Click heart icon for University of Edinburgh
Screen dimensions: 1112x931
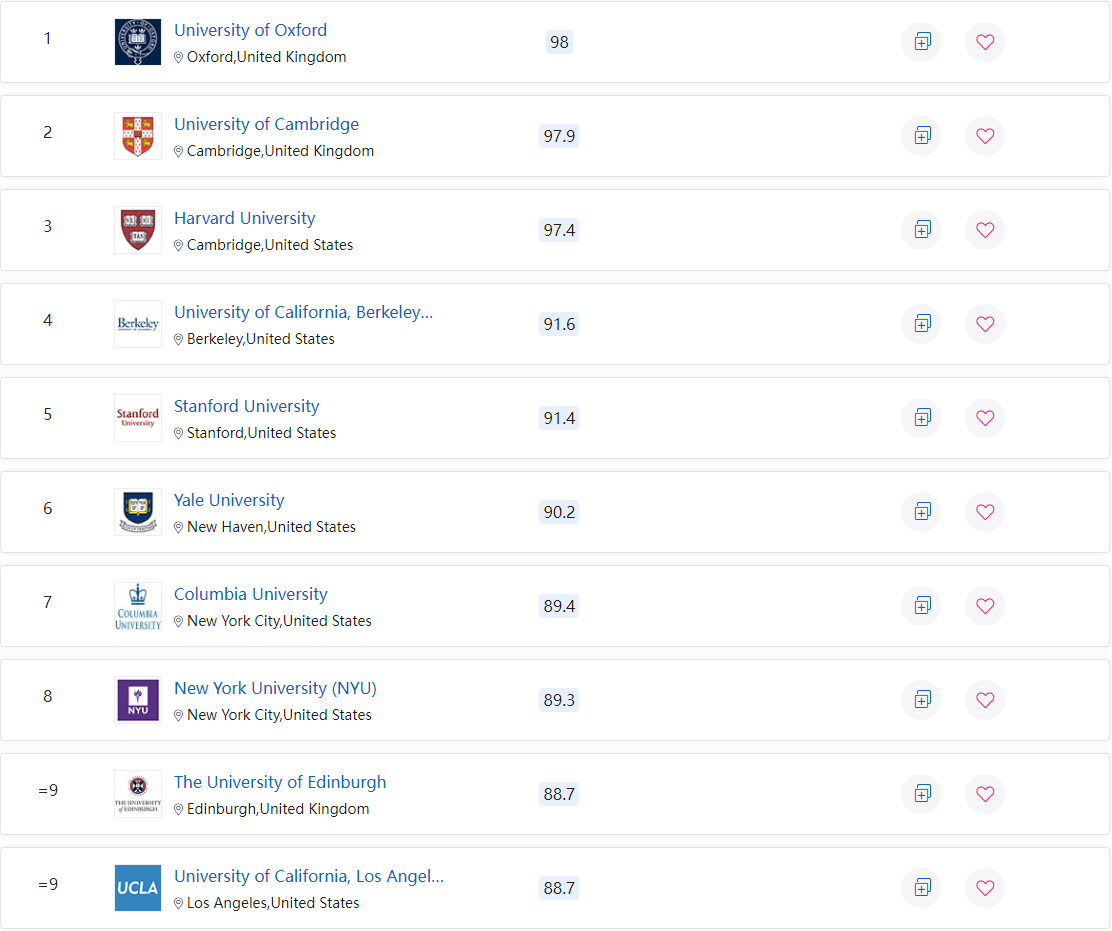(985, 793)
